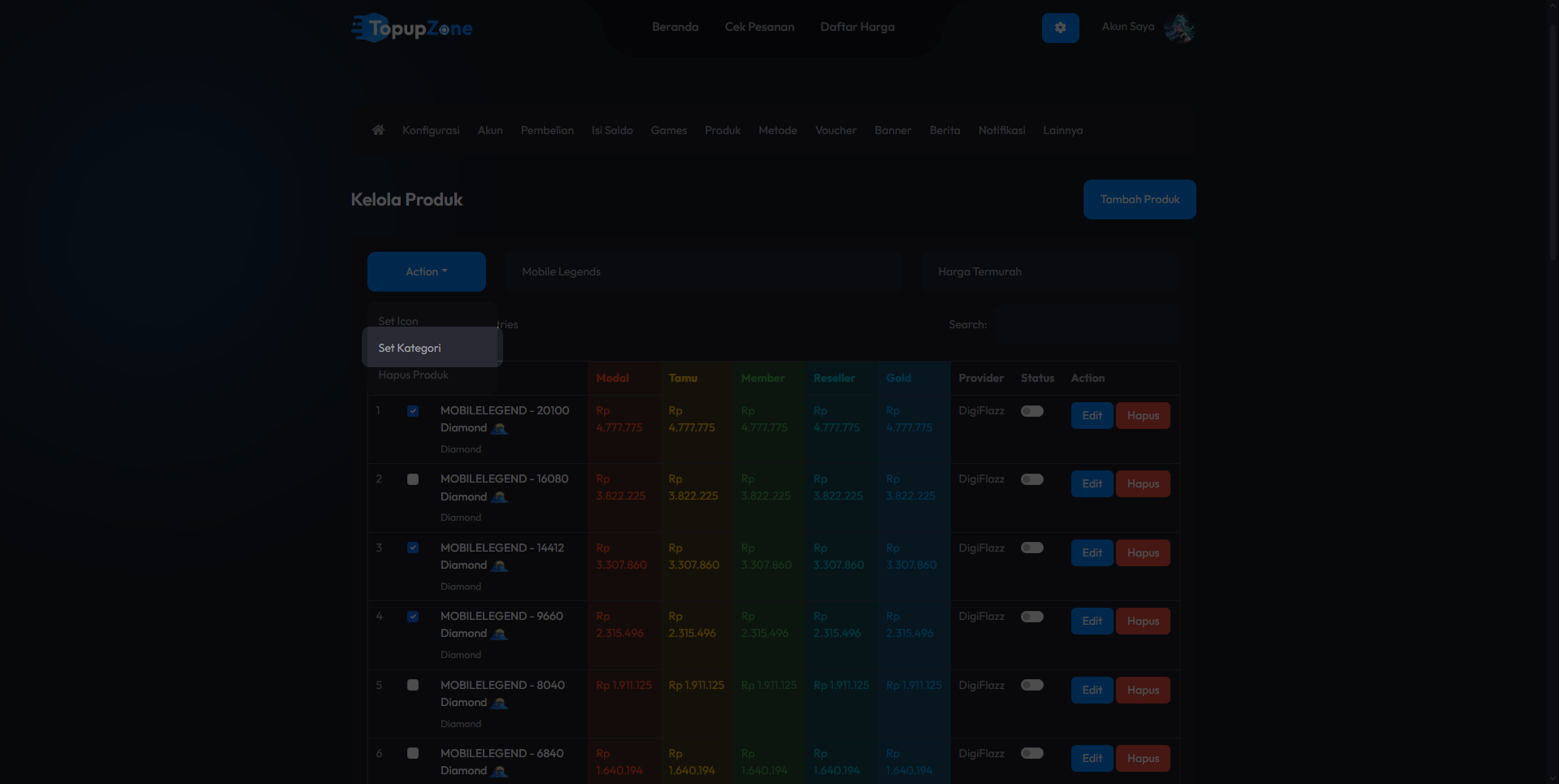Sort table by Reseller column header
The height and width of the screenshot is (784, 1559).
(x=834, y=379)
